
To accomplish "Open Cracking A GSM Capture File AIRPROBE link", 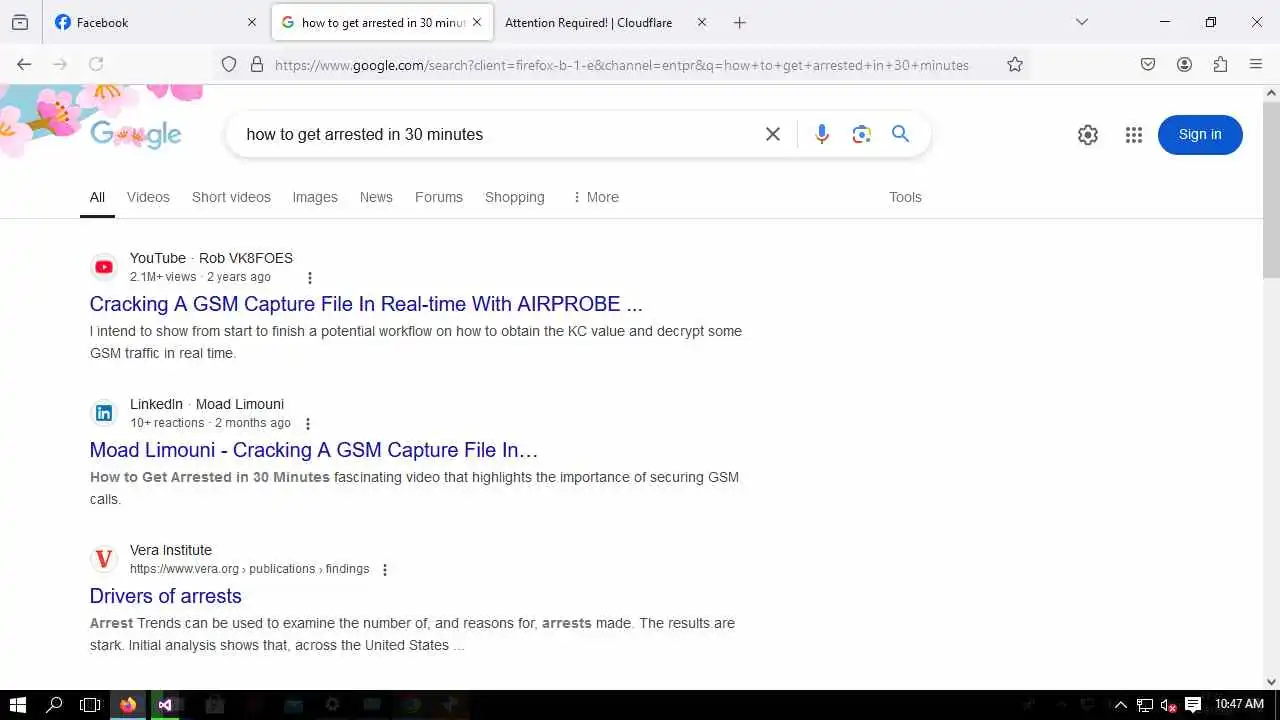I will pyautogui.click(x=366, y=304).
